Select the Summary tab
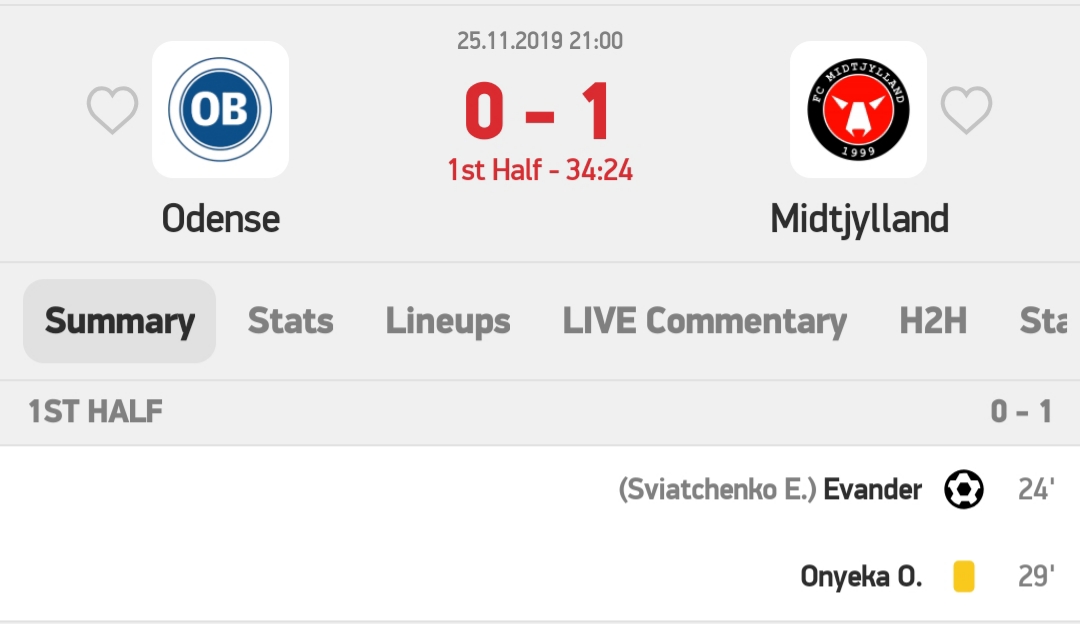The image size is (1080, 624). (x=120, y=321)
